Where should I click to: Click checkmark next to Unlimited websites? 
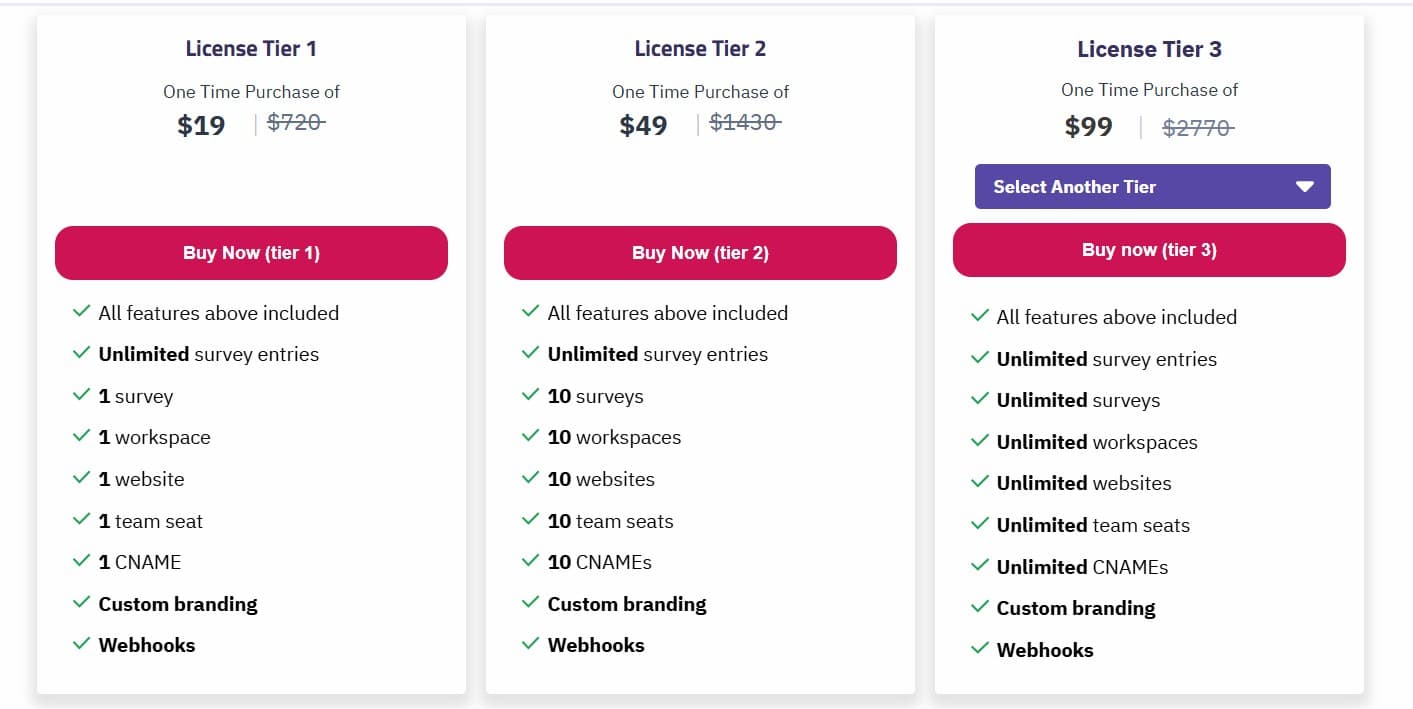click(x=980, y=482)
